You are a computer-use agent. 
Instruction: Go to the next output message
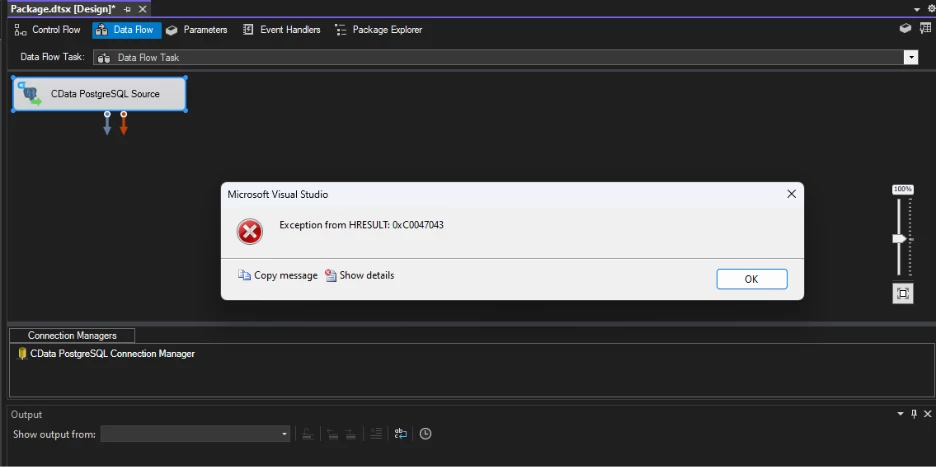(x=351, y=434)
